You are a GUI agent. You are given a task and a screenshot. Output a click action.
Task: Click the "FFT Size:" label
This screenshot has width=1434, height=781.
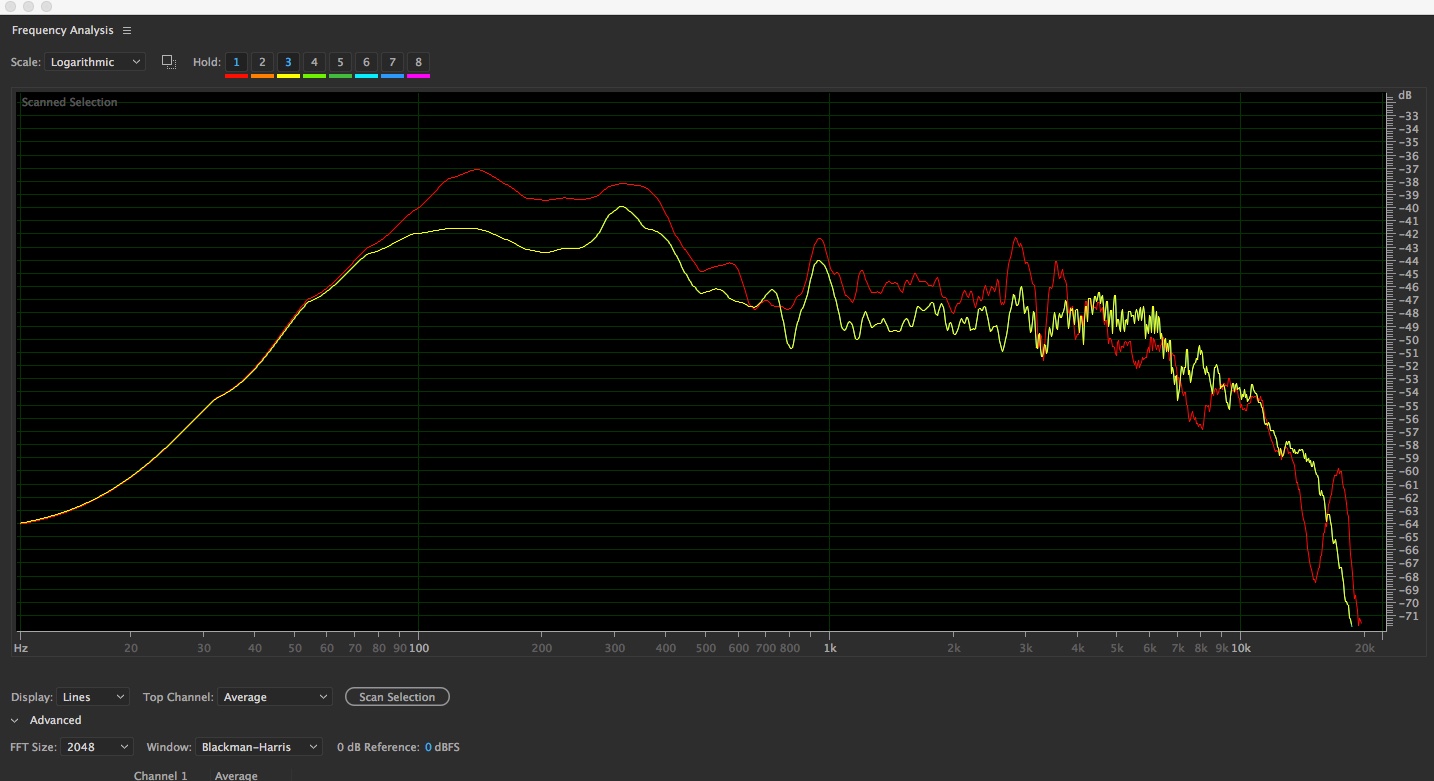33,747
